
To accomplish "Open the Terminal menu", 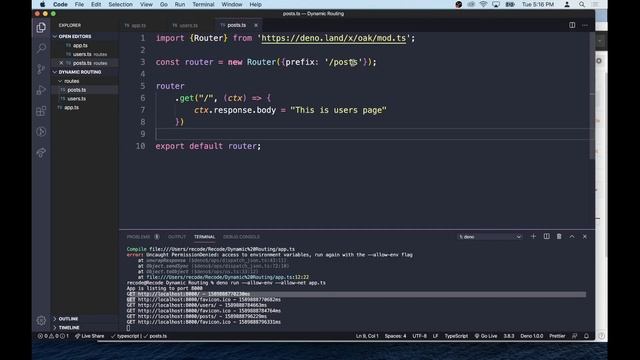I will pyautogui.click(x=203, y=4).
